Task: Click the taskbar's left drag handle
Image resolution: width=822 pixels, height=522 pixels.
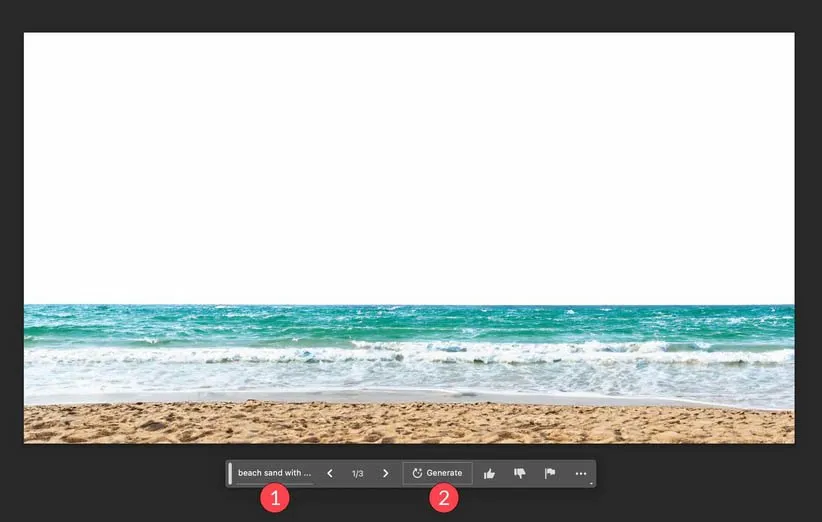Action: pyautogui.click(x=230, y=473)
